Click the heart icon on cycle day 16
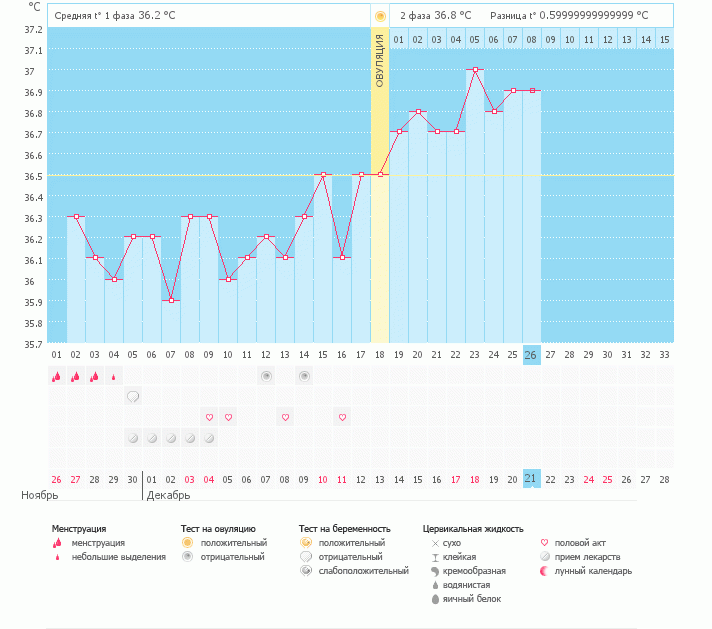Screen dimensions: 712x629 pos(342,417)
